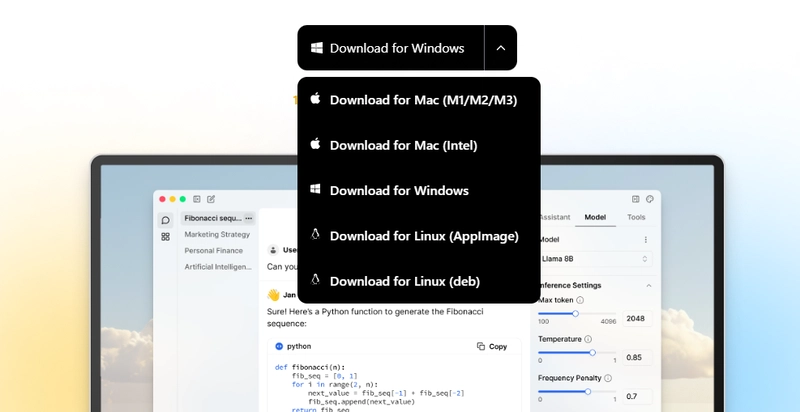Image resolution: width=800 pixels, height=412 pixels.
Task: Choose Download for Linux (deb)
Action: point(419,281)
